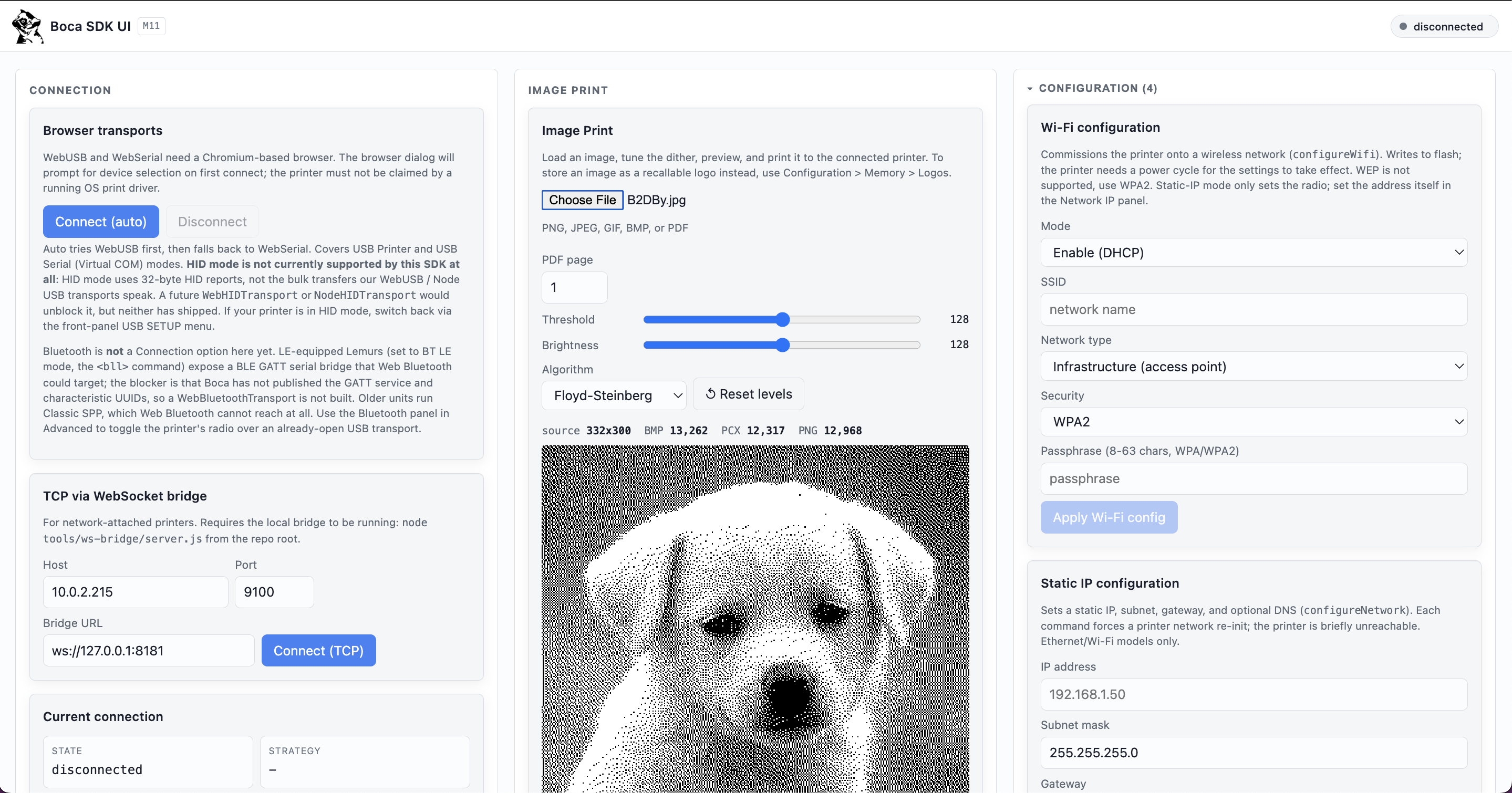The height and width of the screenshot is (793, 1512).
Task: Click the CONNECTION section title
Action: tap(70, 90)
